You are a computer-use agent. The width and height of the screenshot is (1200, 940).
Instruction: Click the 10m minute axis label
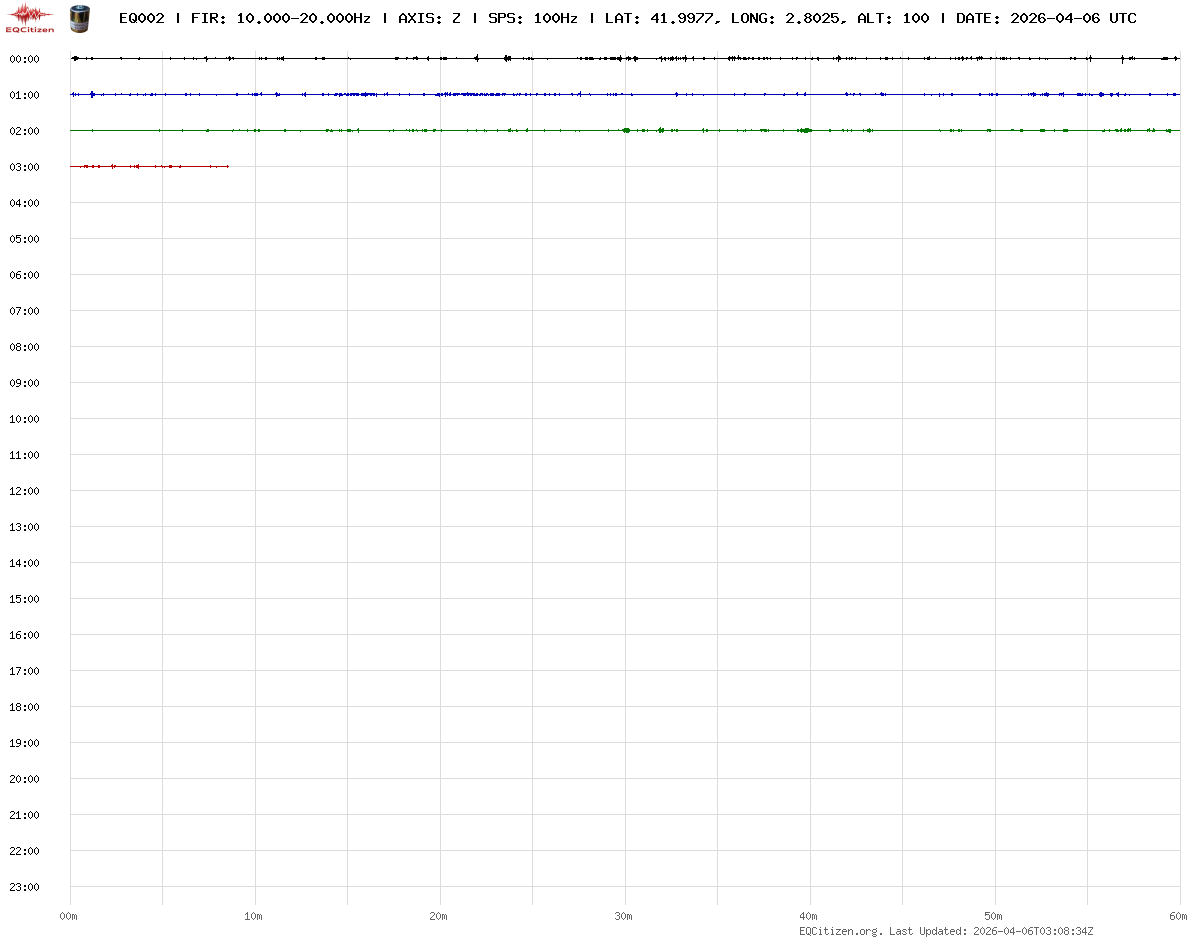(254, 916)
